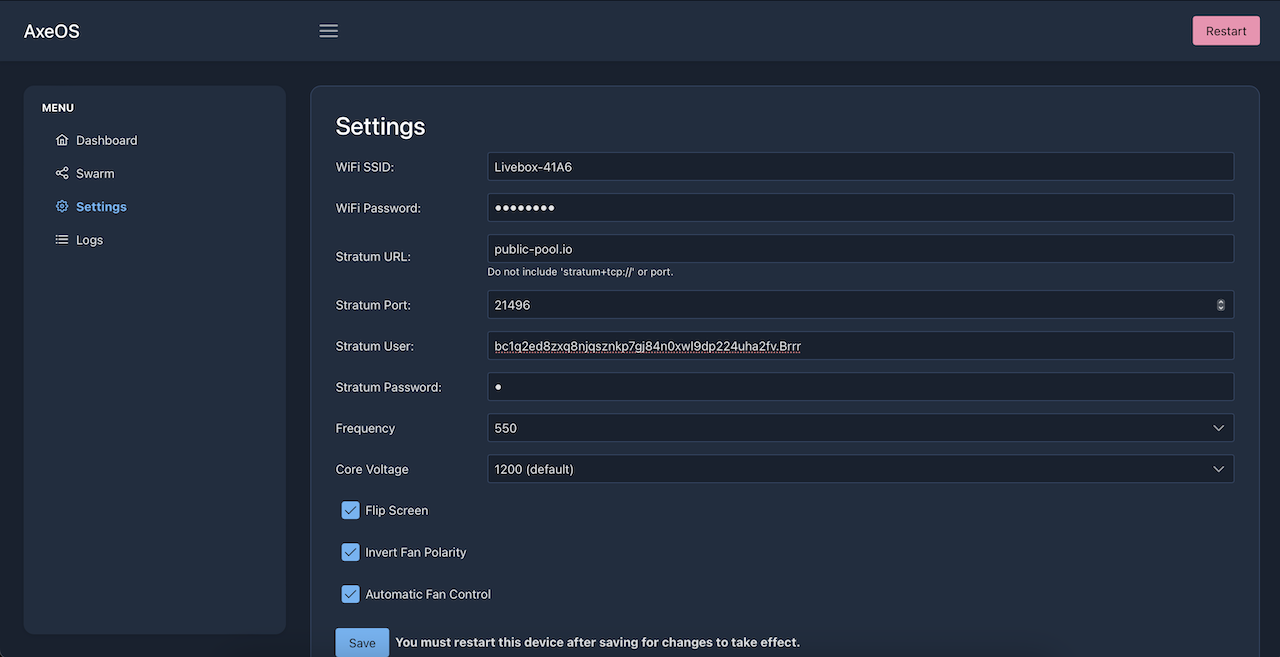This screenshot has width=1280, height=657.
Task: Toggle the hamburger menu icon
Action: pyautogui.click(x=328, y=30)
